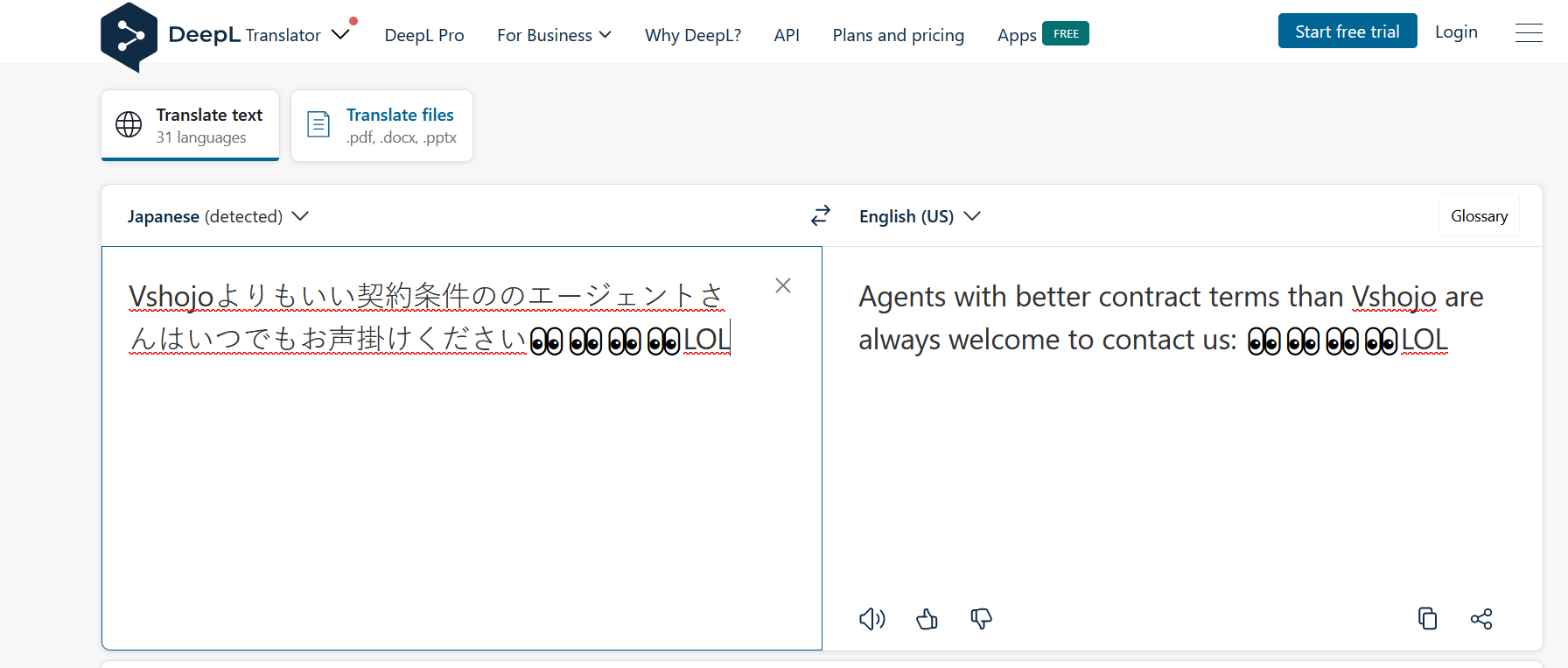Share the translation
This screenshot has height=668, width=1568.
coord(1481,619)
